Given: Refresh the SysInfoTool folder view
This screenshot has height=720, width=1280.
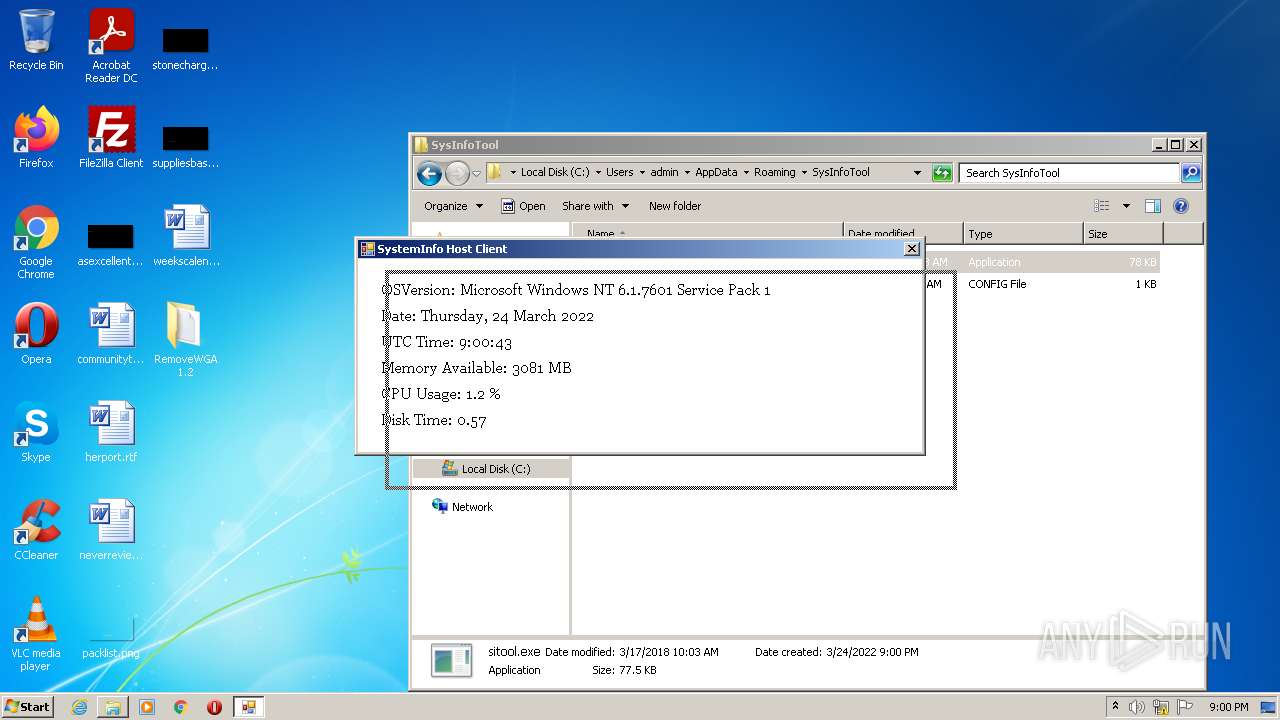Looking at the screenshot, I should (942, 173).
